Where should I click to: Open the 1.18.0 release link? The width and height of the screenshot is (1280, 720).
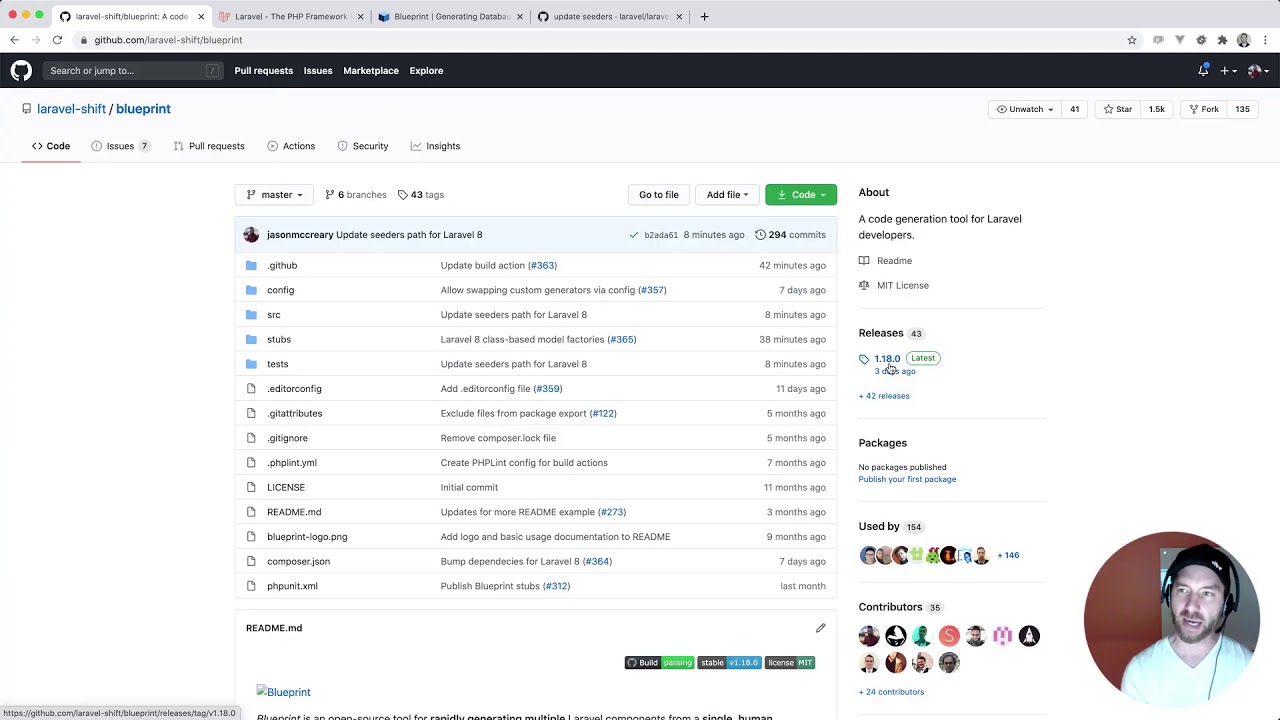pos(887,358)
